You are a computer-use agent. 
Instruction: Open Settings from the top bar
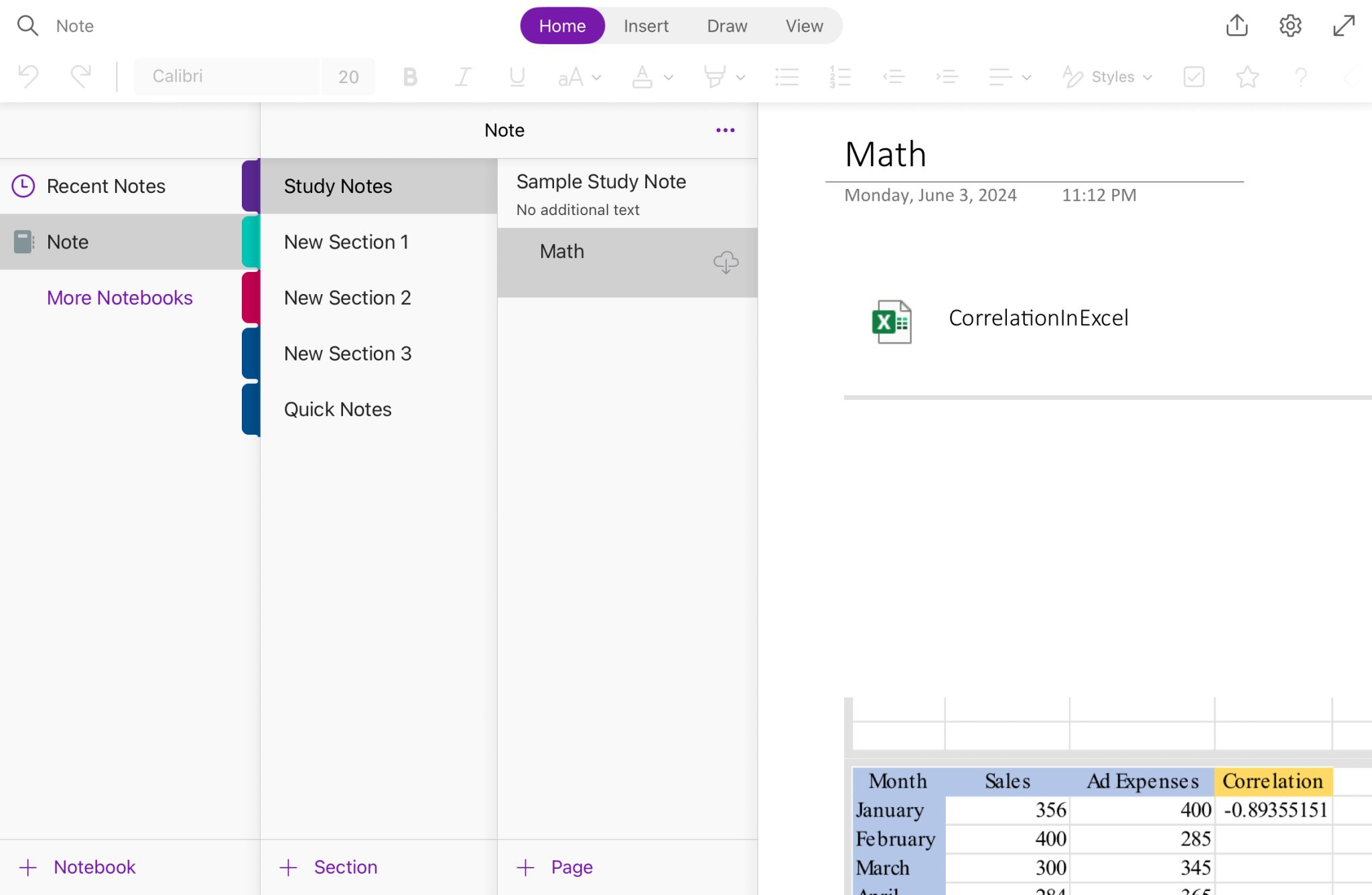pos(1290,25)
